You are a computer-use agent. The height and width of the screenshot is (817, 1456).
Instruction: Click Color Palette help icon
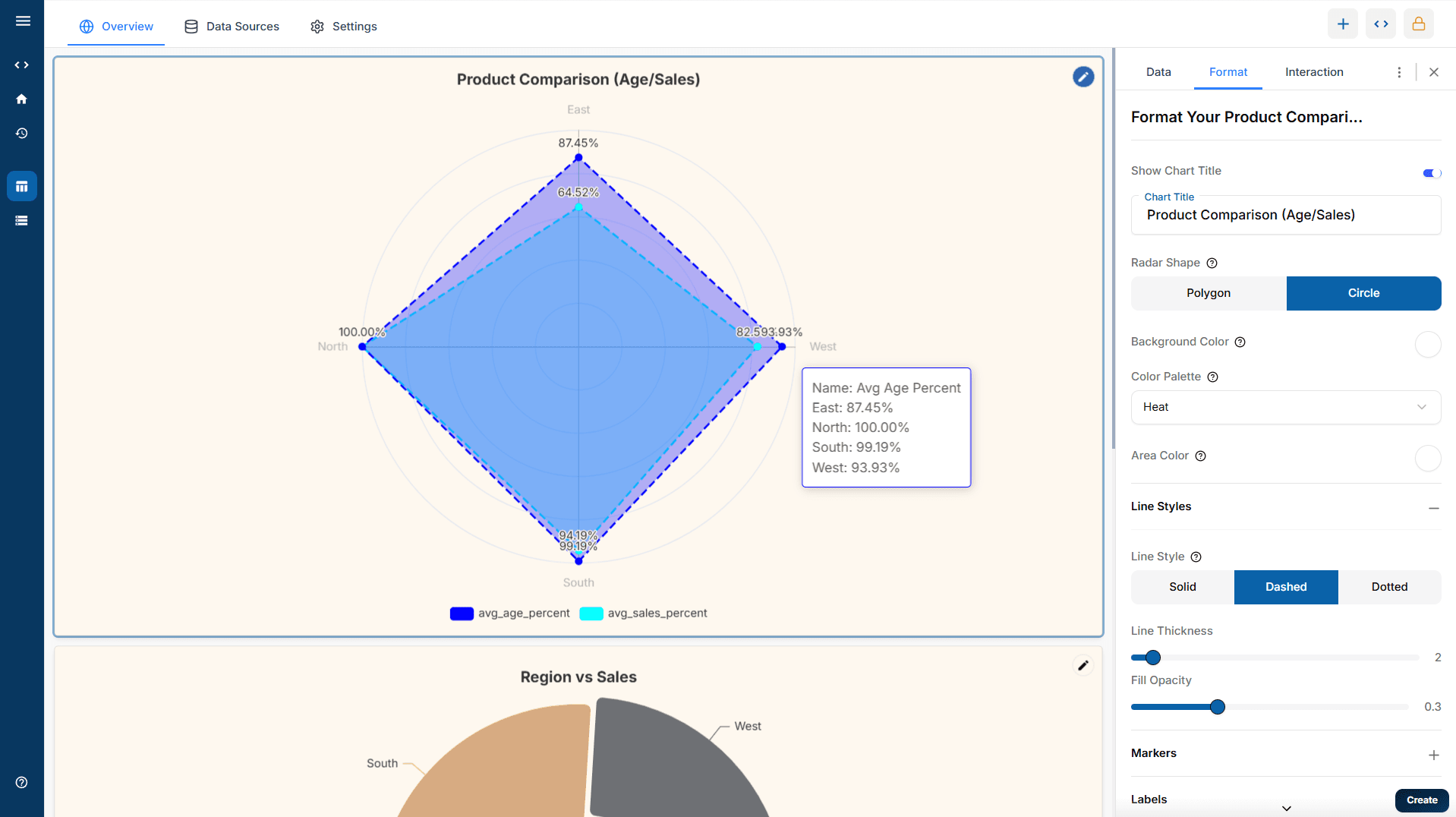pyautogui.click(x=1213, y=377)
